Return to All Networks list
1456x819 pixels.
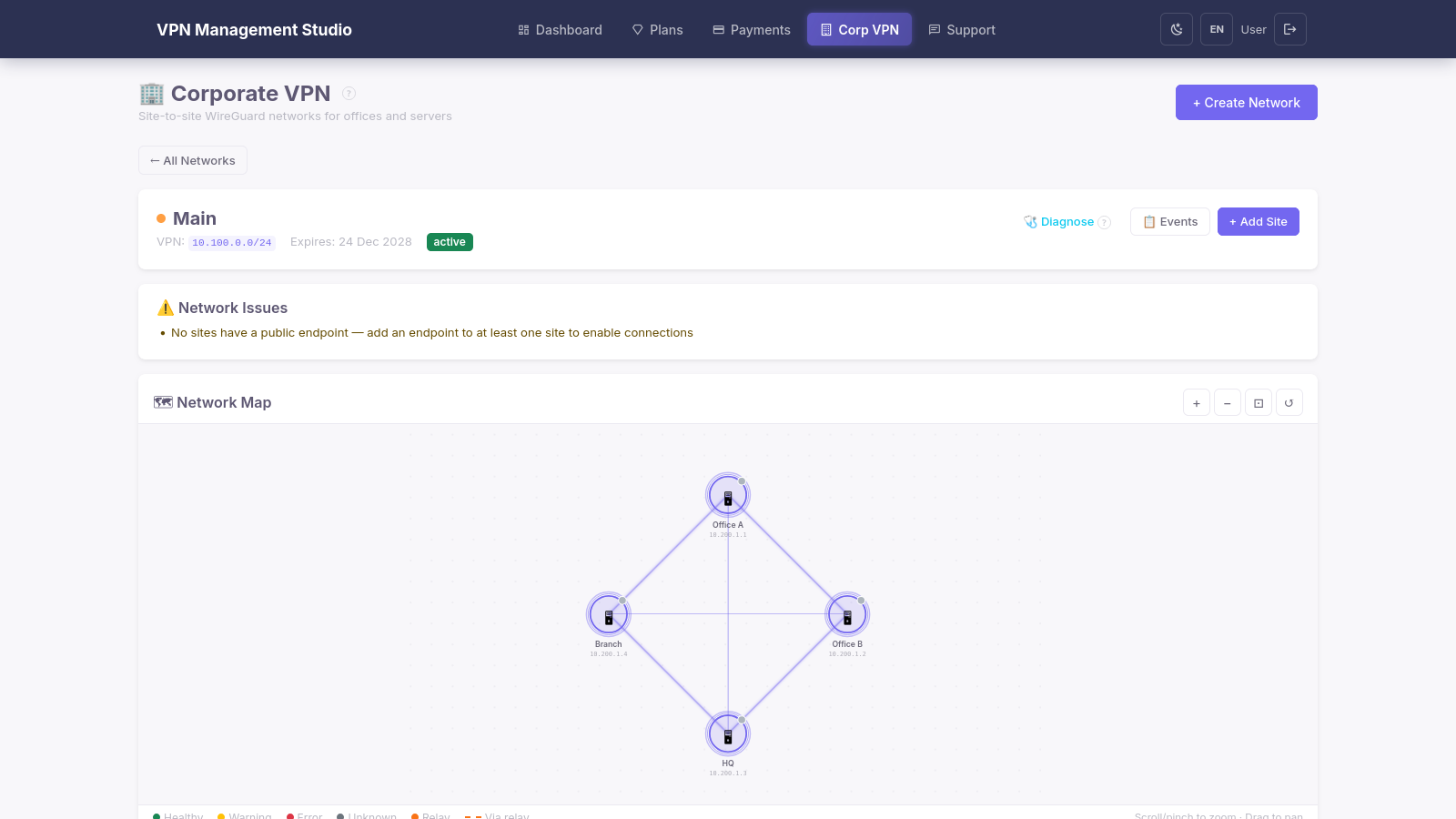(193, 160)
